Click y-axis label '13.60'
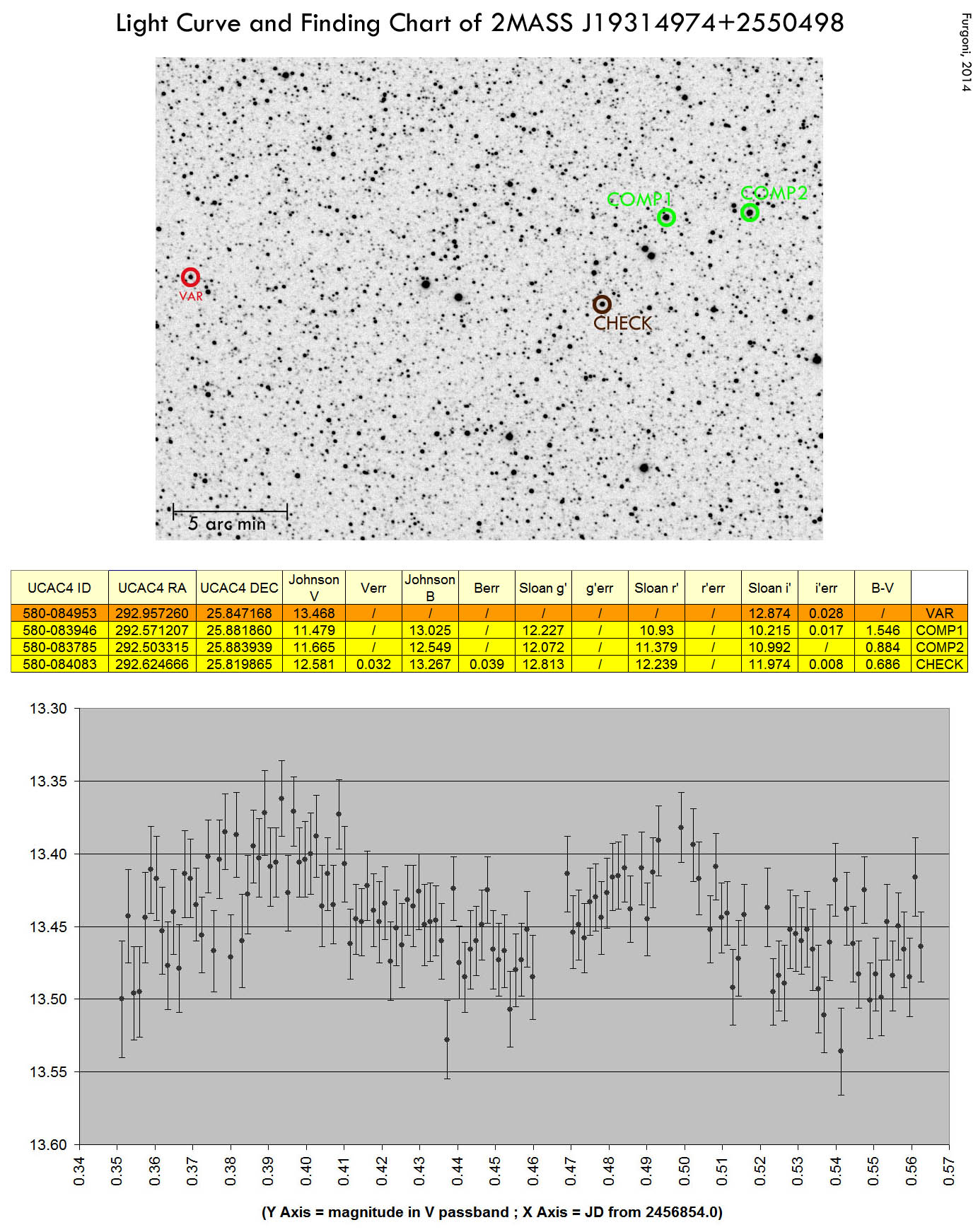 48,1145
